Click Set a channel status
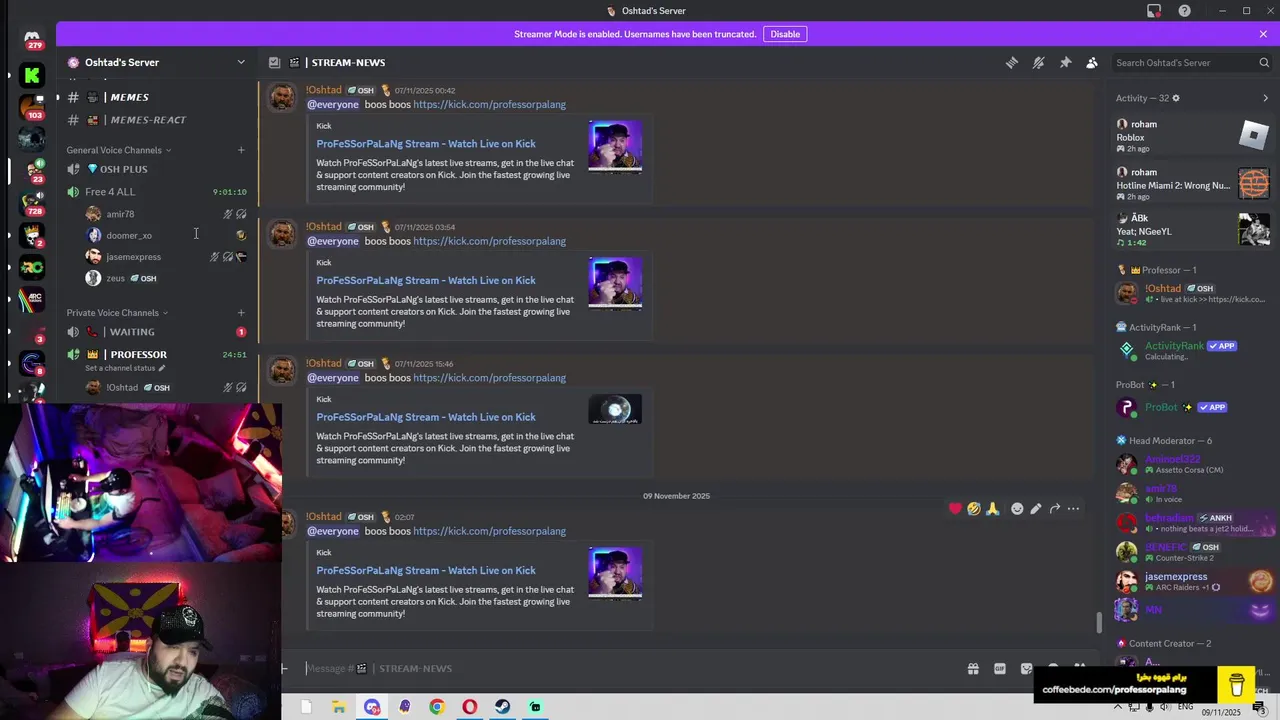Screen dimensions: 1280x720 tap(125, 368)
